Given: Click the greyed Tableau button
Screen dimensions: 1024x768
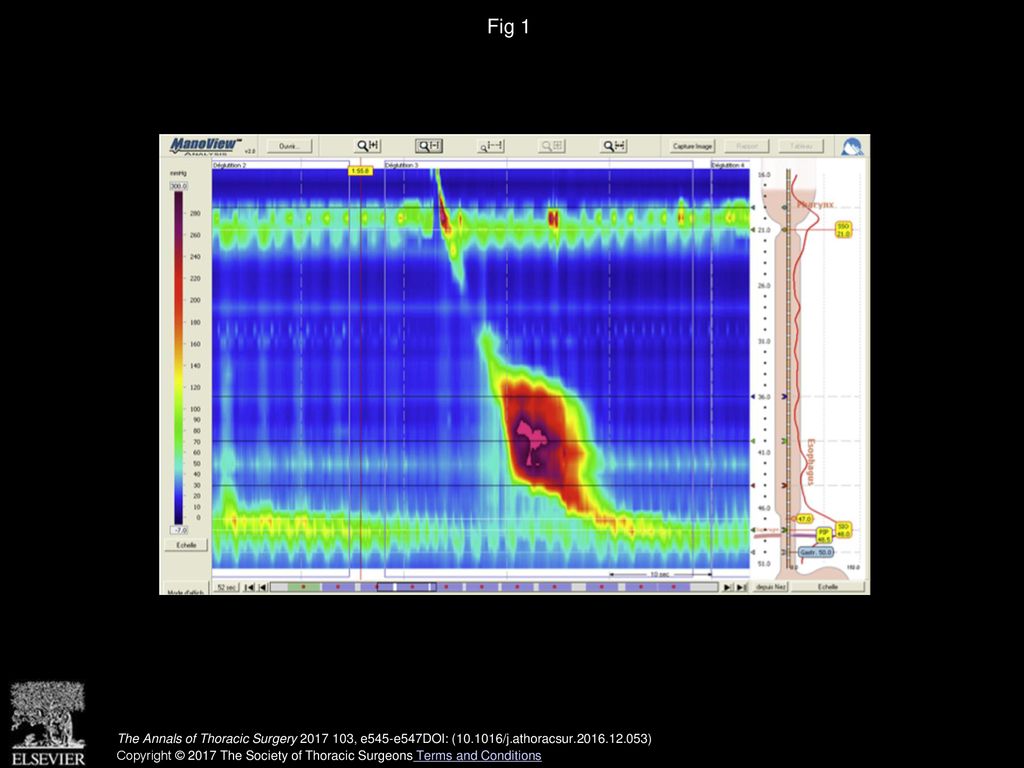Looking at the screenshot, I should pyautogui.click(x=801, y=146).
